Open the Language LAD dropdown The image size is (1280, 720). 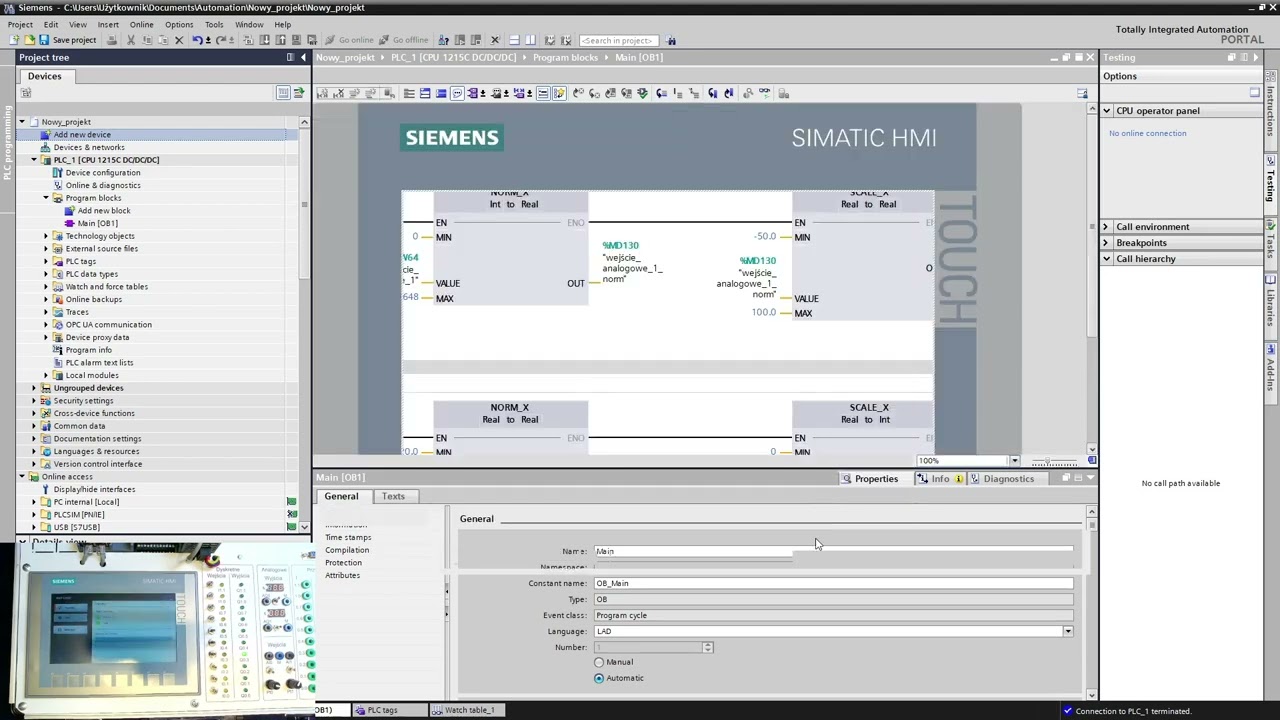click(x=1067, y=631)
